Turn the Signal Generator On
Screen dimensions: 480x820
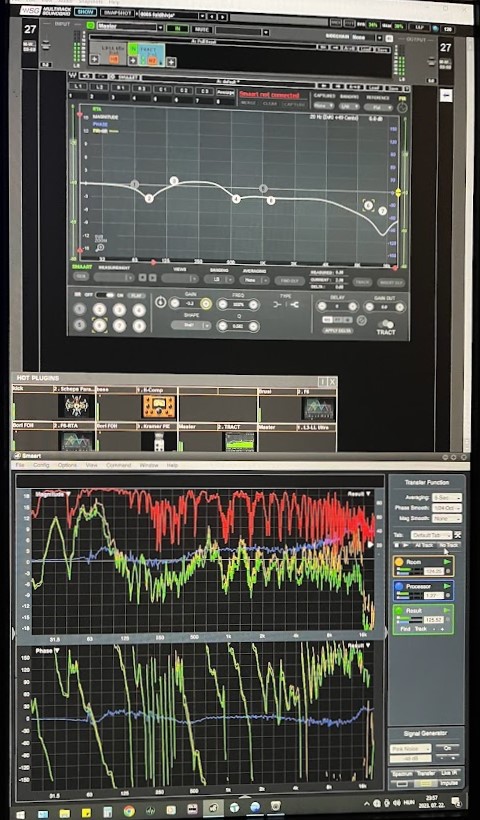click(x=448, y=748)
